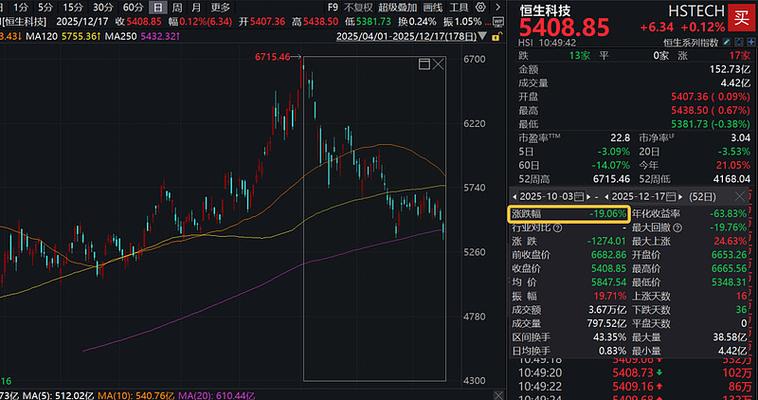The width and height of the screenshot is (758, 400).
Task: Click the 10:49:20 tick trade row
Action: coord(634,373)
